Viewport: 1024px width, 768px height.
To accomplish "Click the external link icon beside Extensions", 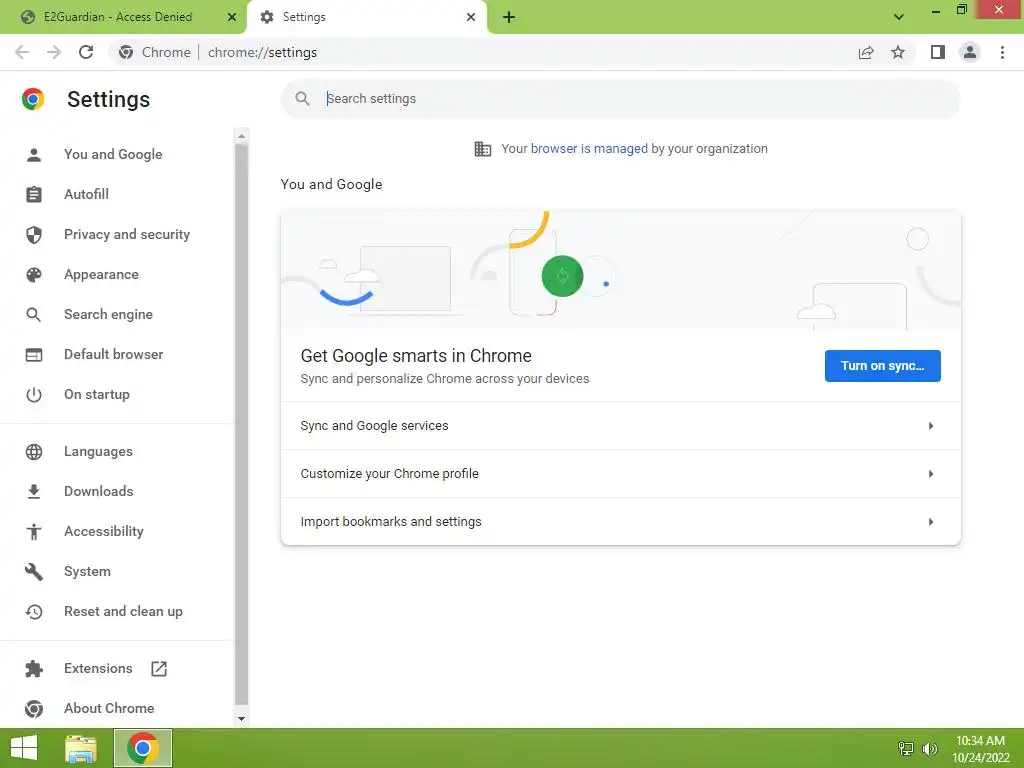I will click(159, 668).
